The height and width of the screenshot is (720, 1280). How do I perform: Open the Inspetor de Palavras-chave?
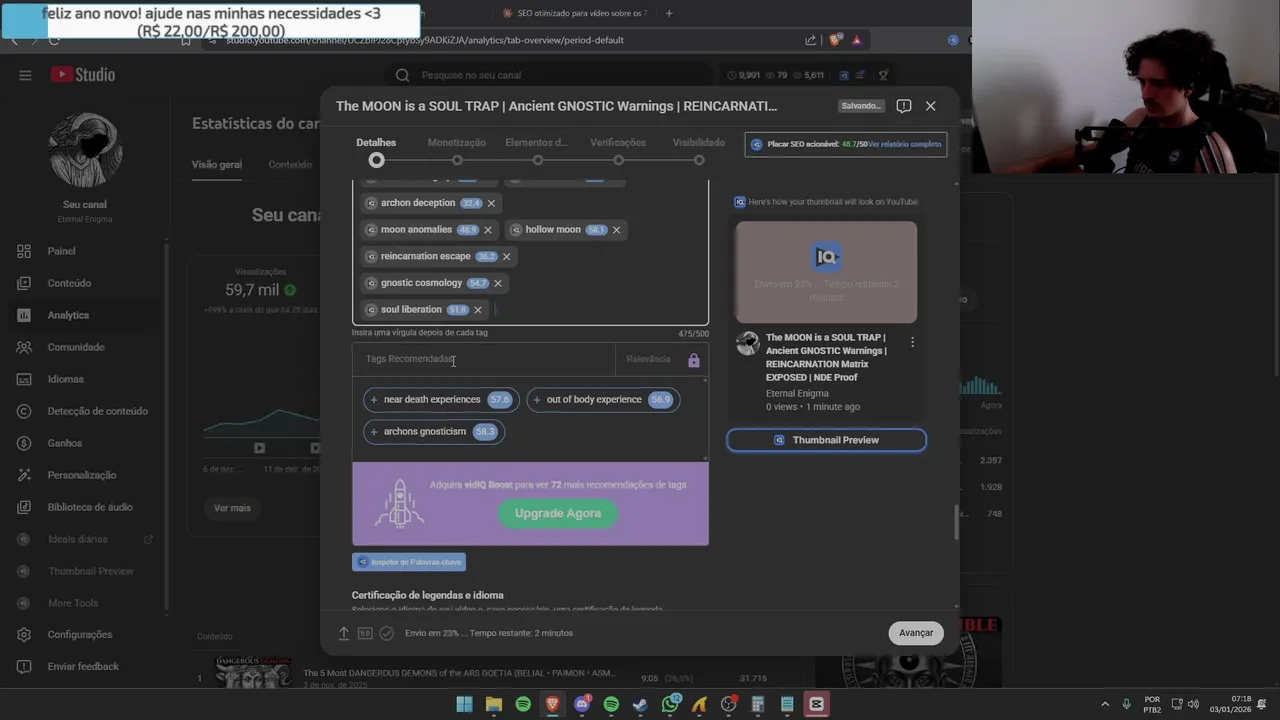pyautogui.click(x=408, y=562)
